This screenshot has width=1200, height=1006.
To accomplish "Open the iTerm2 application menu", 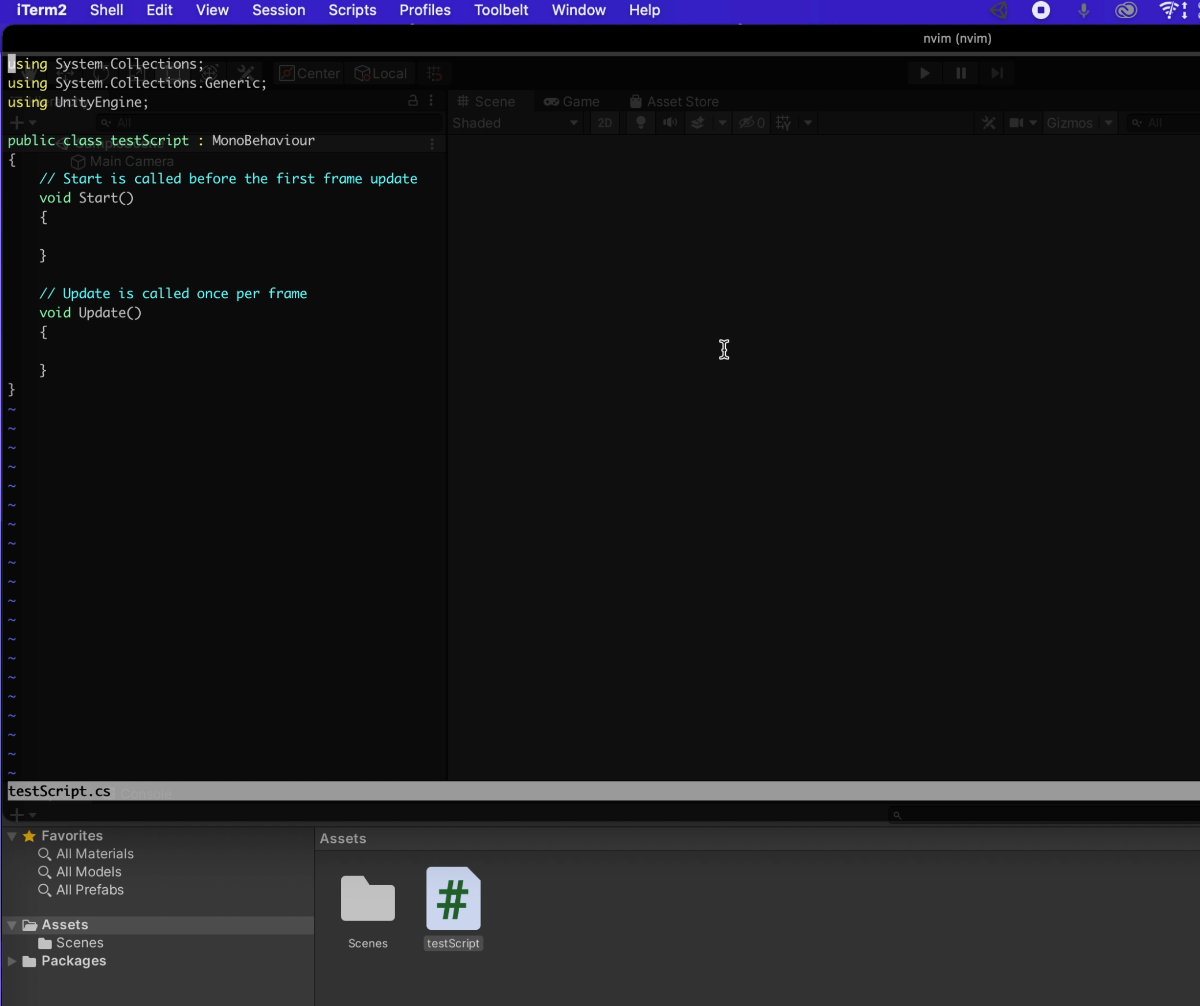I will [x=42, y=10].
